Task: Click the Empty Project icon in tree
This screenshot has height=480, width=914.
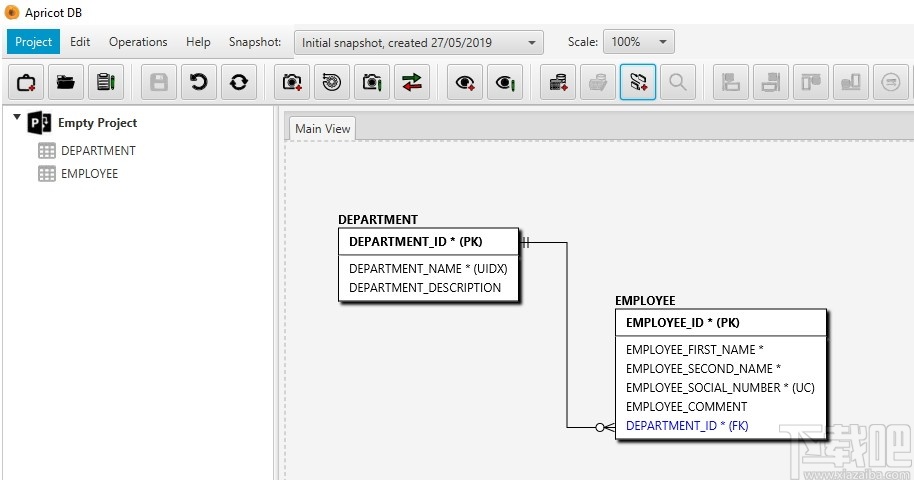Action: pyautogui.click(x=39, y=123)
